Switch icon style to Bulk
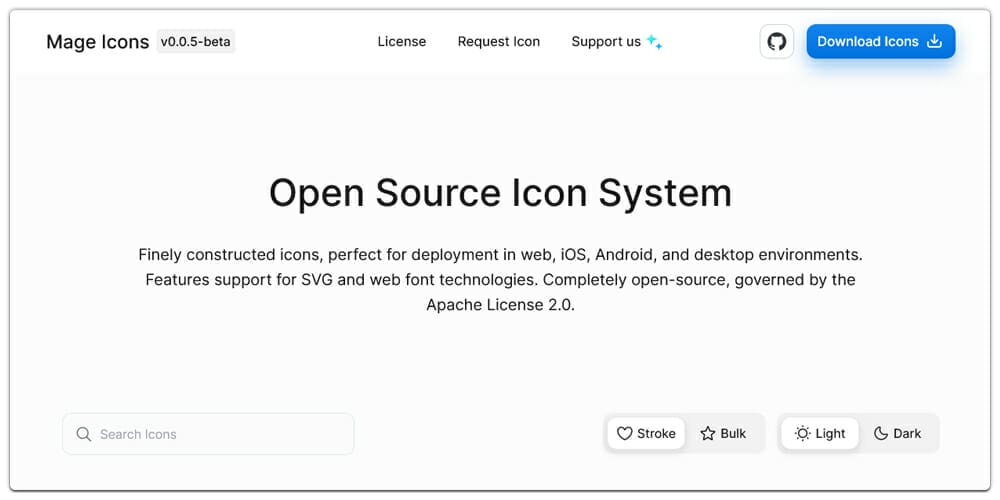This screenshot has height=500, width=1000. click(x=723, y=434)
